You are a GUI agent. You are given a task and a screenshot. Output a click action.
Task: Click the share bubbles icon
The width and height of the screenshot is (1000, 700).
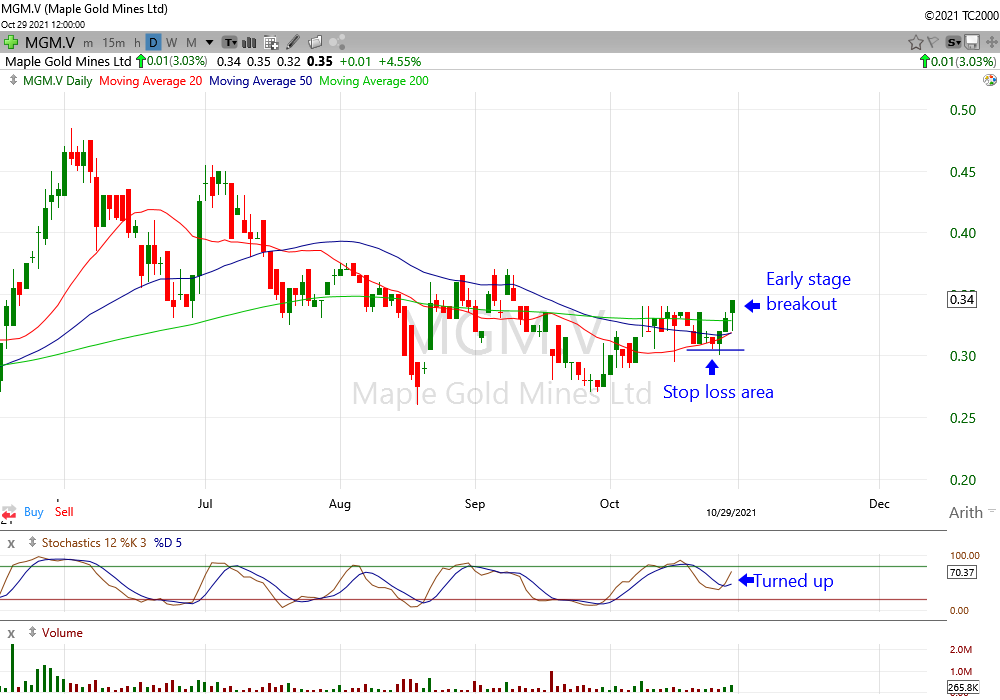(x=337, y=43)
